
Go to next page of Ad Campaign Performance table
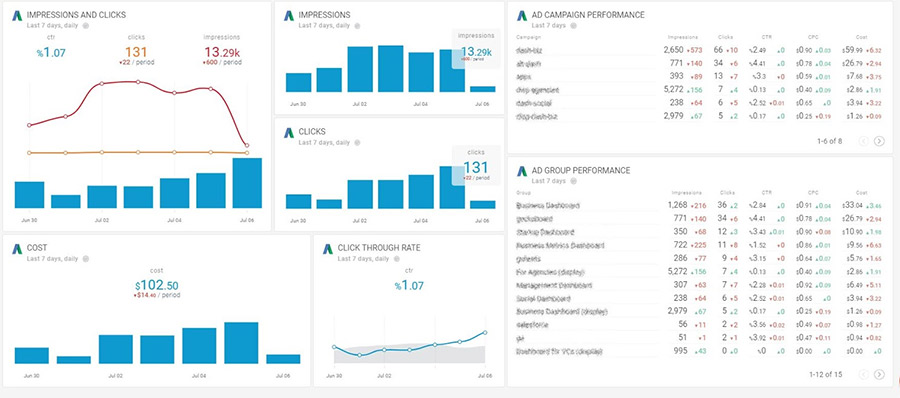point(879,141)
